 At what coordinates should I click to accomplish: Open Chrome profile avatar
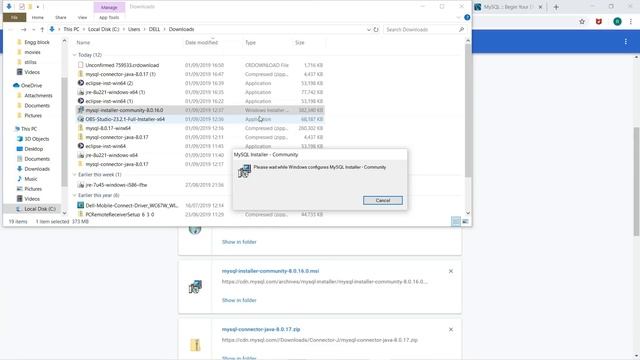[x=617, y=22]
